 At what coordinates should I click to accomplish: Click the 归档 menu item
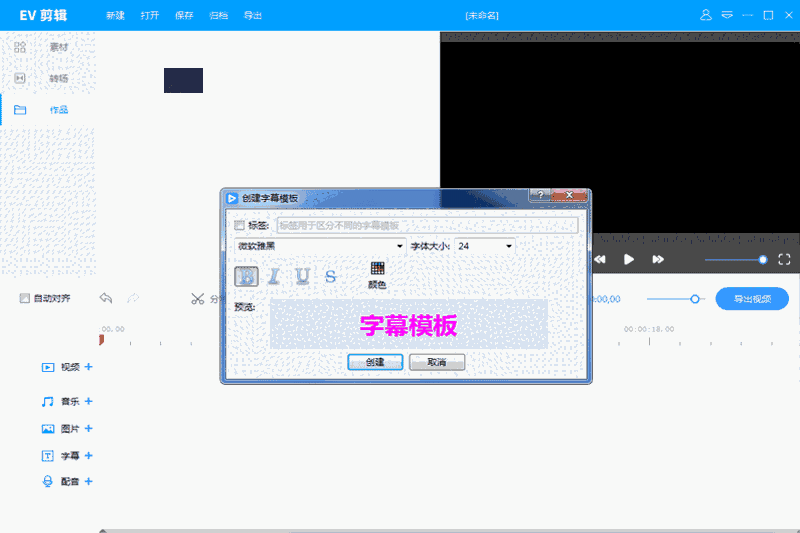tap(218, 15)
